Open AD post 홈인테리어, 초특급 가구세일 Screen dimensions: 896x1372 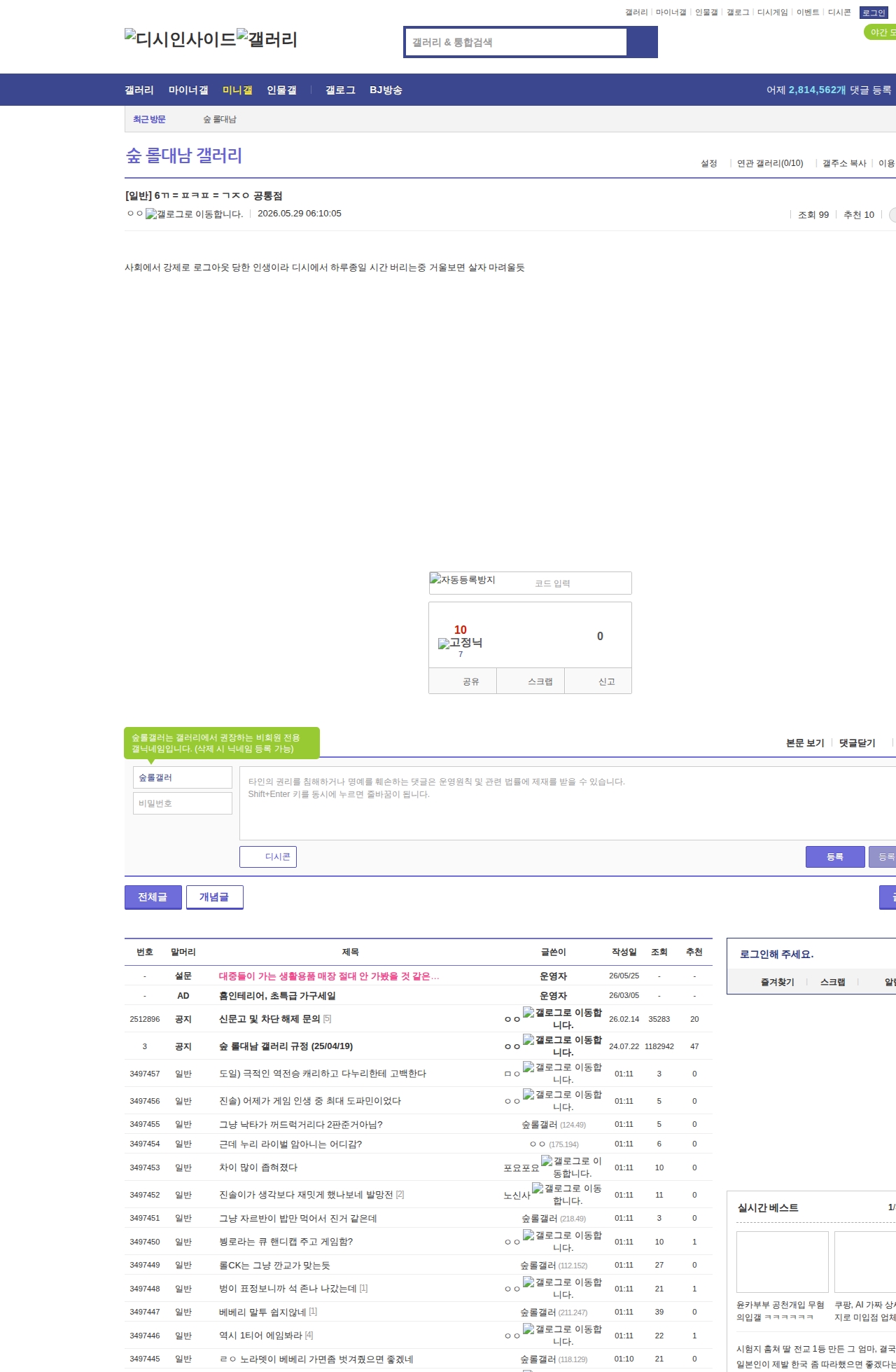tap(277, 995)
